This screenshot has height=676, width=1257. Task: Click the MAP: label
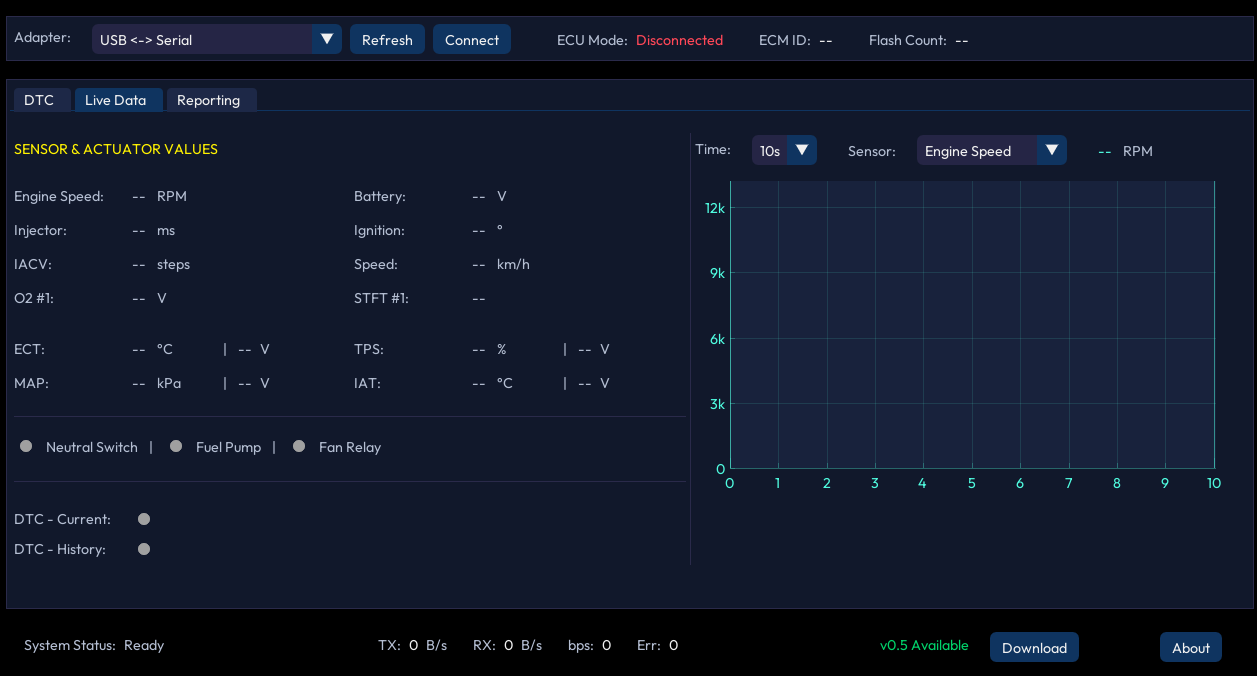[32, 383]
